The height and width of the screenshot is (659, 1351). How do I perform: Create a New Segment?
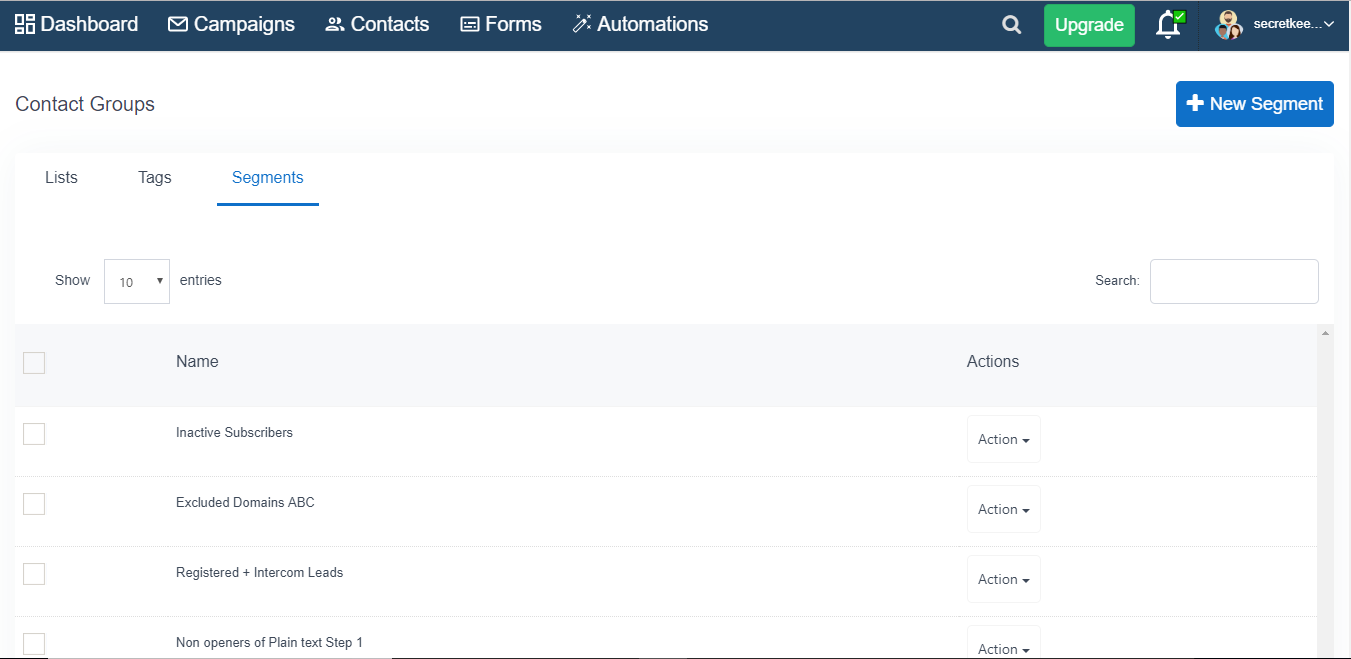tap(1254, 104)
